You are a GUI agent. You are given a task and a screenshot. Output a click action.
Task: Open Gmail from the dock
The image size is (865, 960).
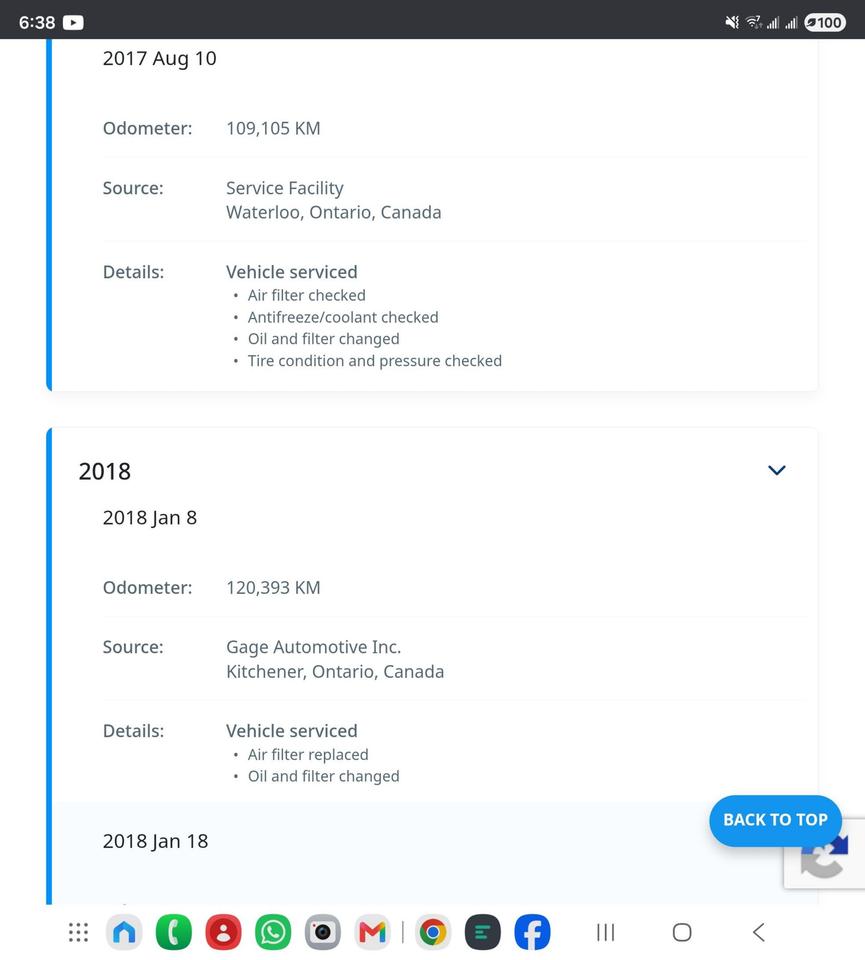(372, 932)
